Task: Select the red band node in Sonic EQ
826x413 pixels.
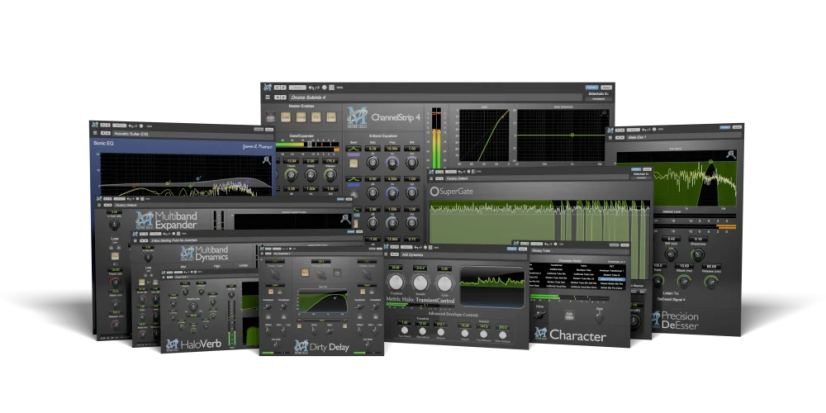Action: click(x=134, y=185)
